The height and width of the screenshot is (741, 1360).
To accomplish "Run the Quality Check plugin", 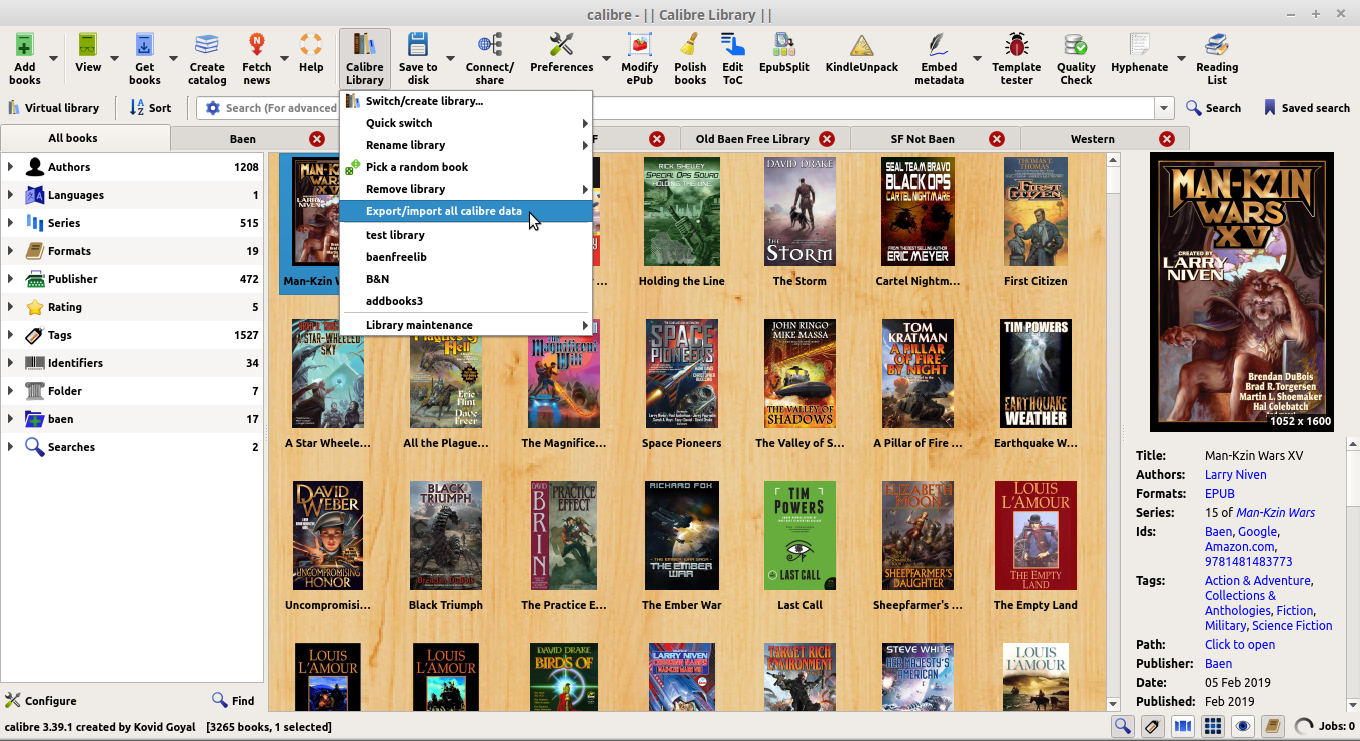I will (1076, 59).
